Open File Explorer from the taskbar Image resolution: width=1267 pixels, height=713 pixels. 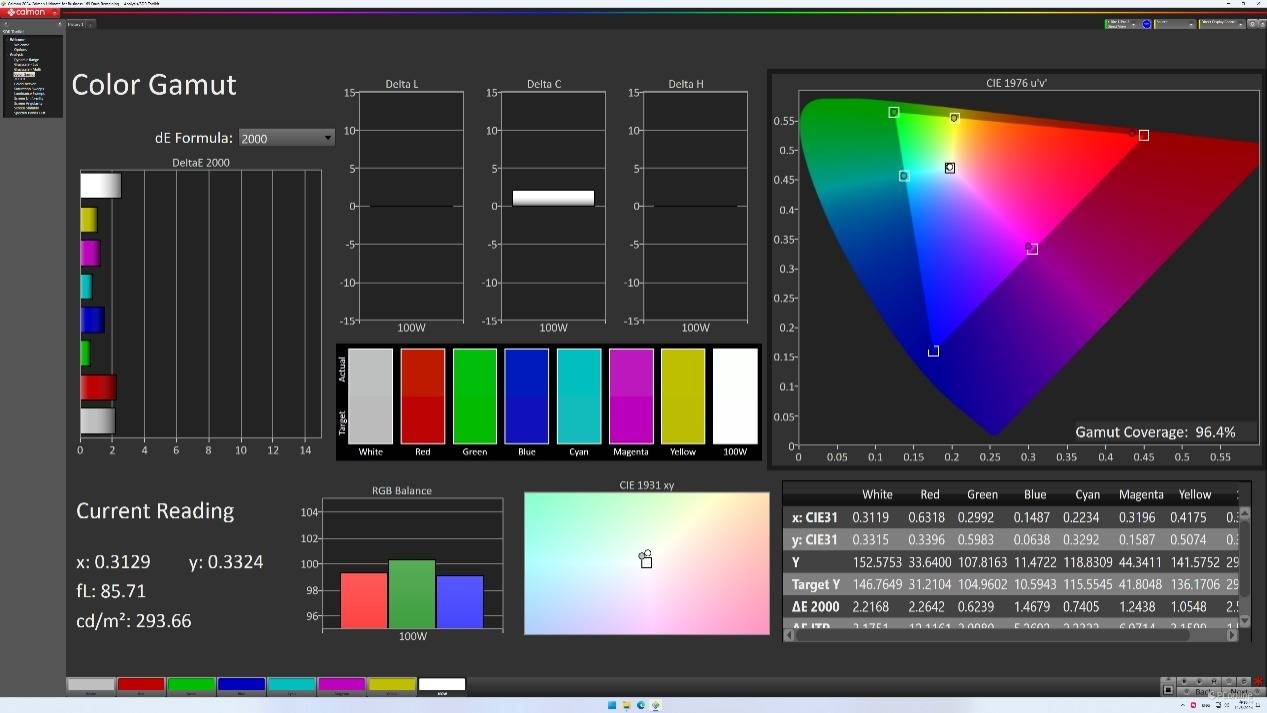(626, 705)
